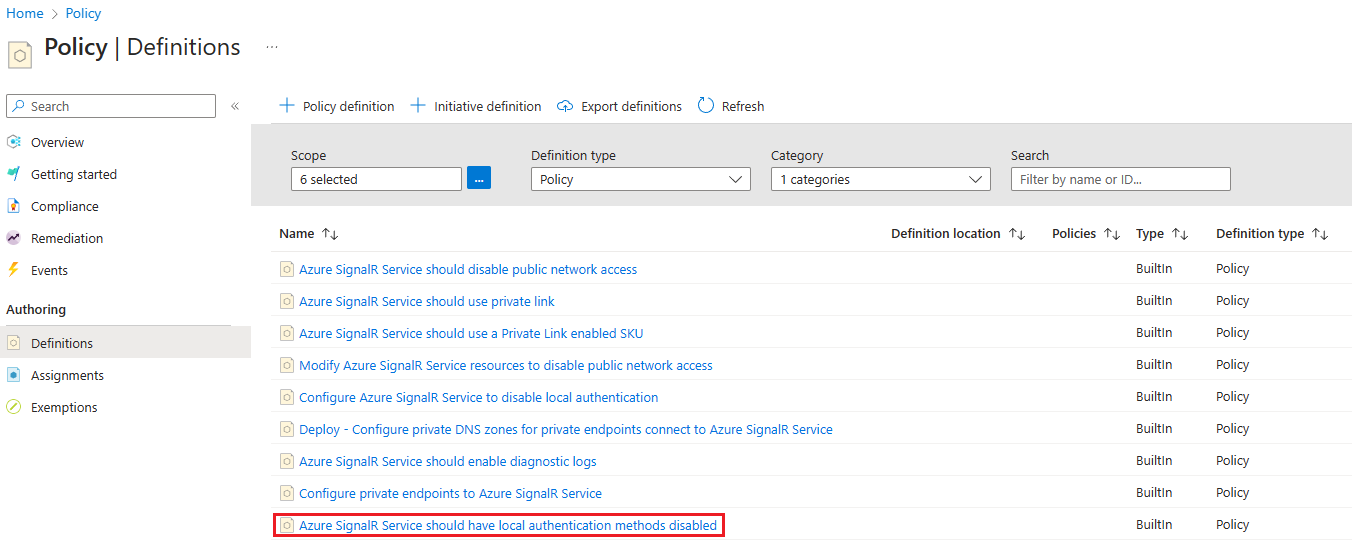Open 'Azure SignalR Service should use private link'
The image size is (1352, 542).
tap(427, 301)
